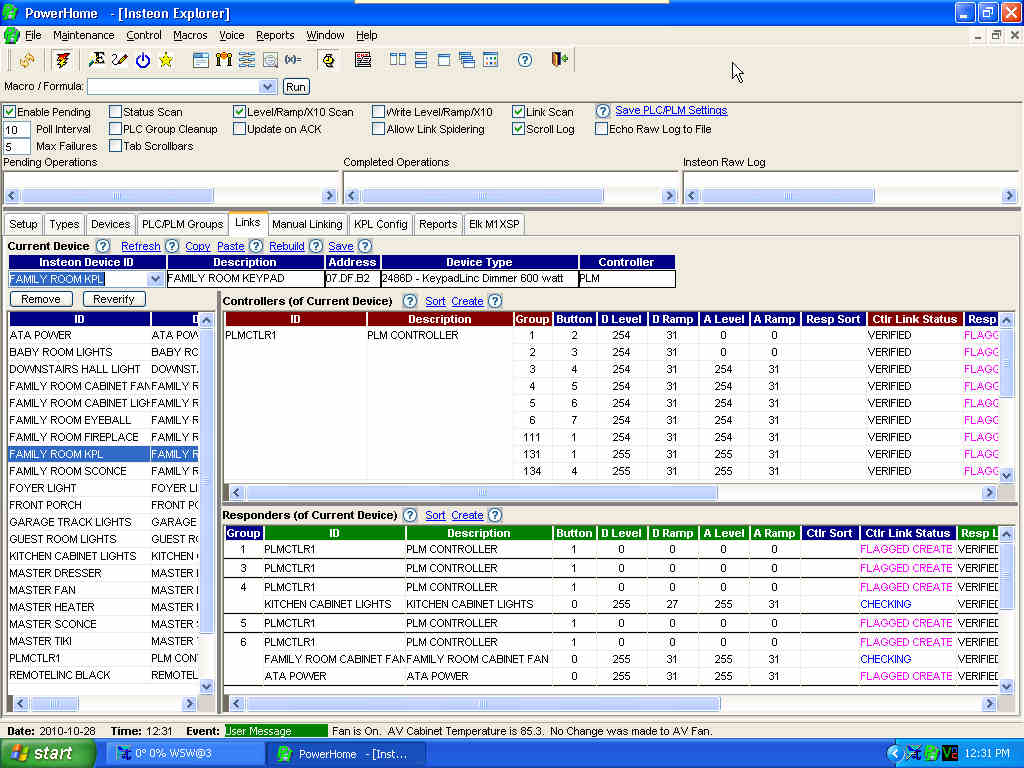Click the pencil edit toolbar icon

click(x=120, y=60)
